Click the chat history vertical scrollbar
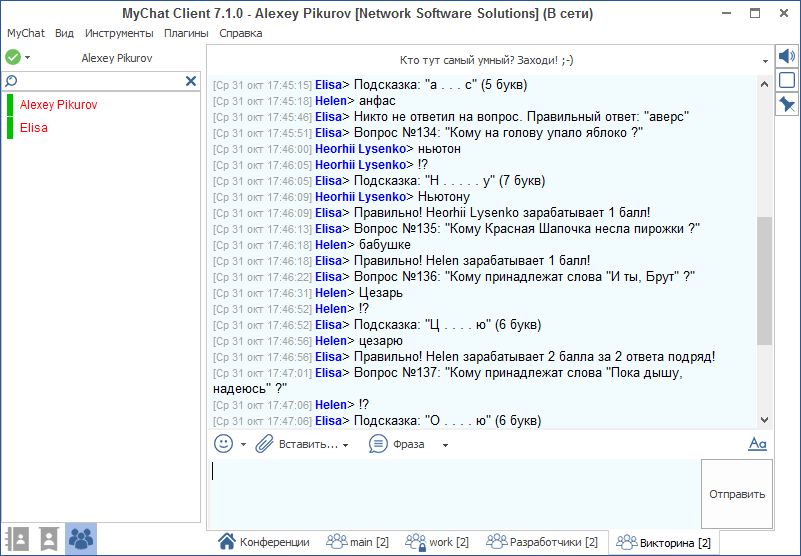The height and width of the screenshot is (556, 801). point(765,280)
